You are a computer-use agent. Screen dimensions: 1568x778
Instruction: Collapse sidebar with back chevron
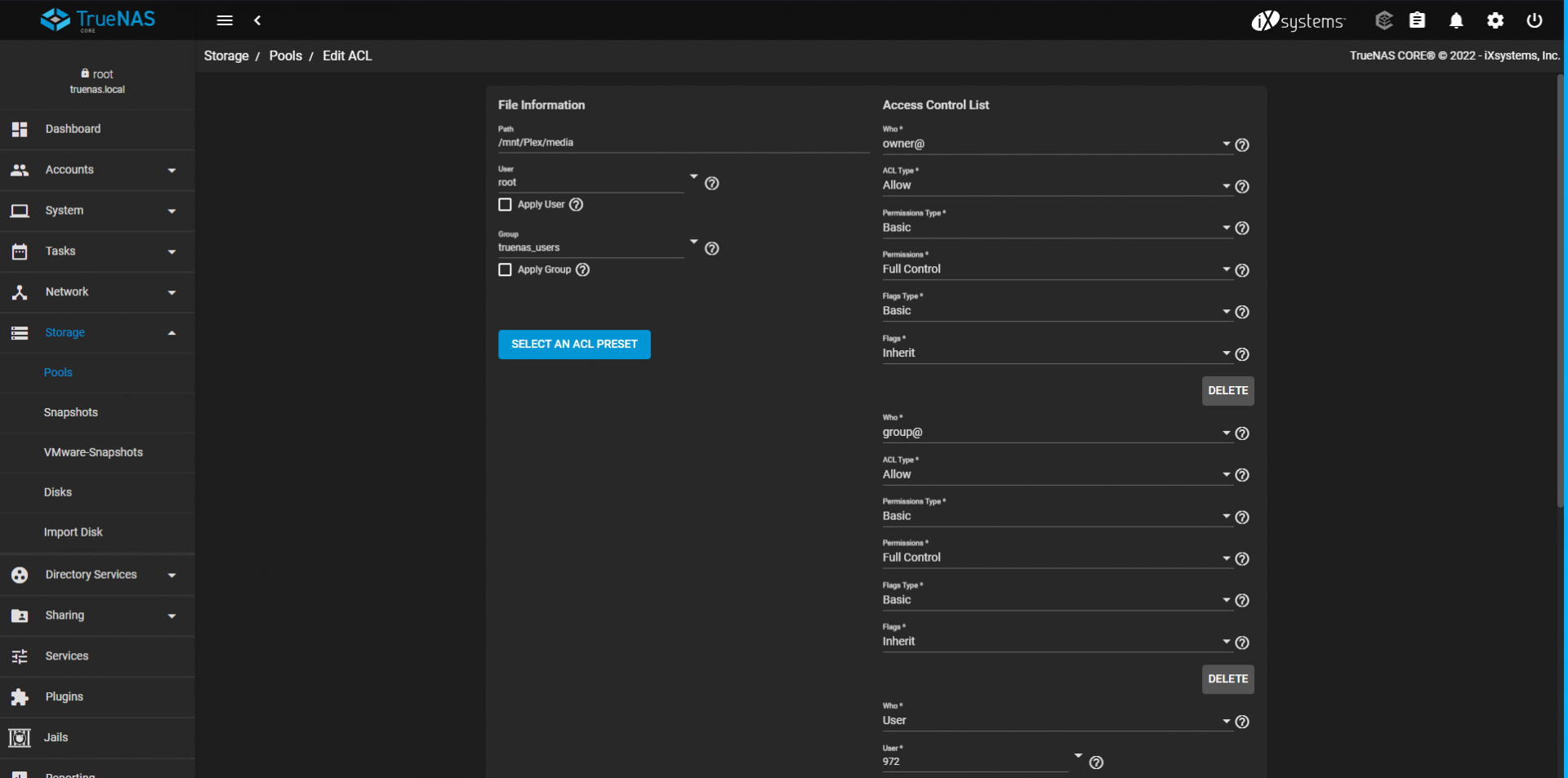pyautogui.click(x=257, y=20)
